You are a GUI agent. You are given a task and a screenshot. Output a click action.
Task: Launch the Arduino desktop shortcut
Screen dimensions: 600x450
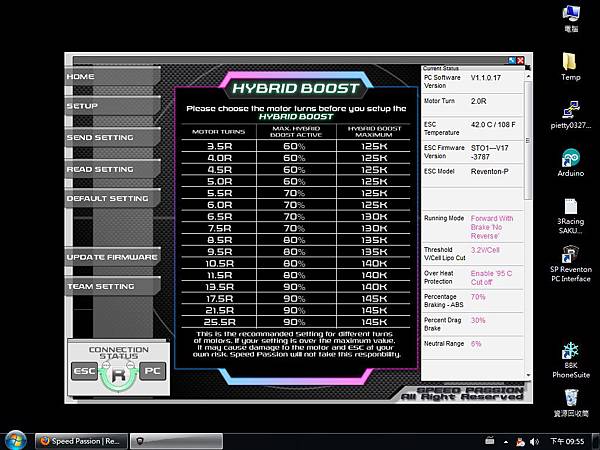(571, 163)
